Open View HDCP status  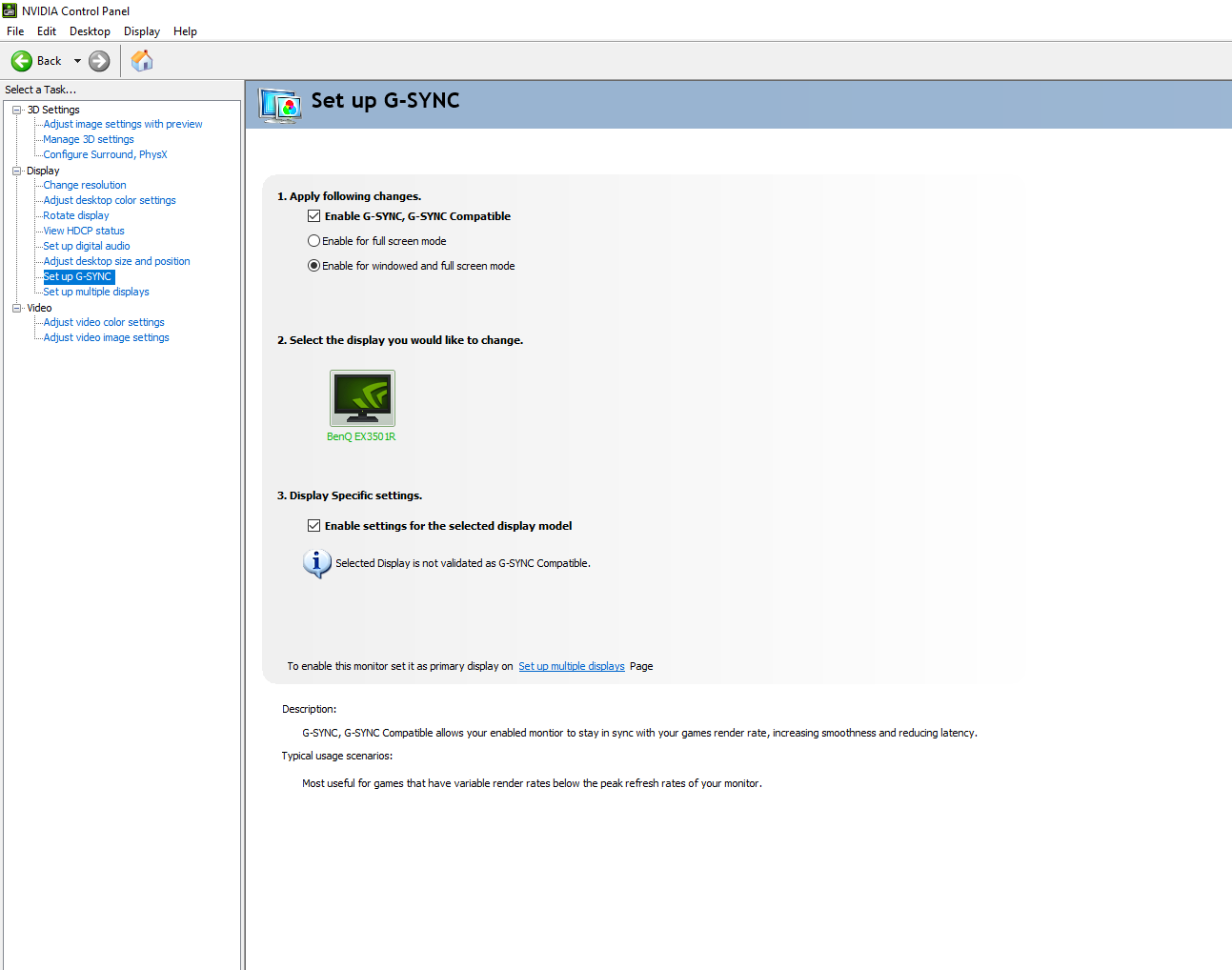(84, 231)
